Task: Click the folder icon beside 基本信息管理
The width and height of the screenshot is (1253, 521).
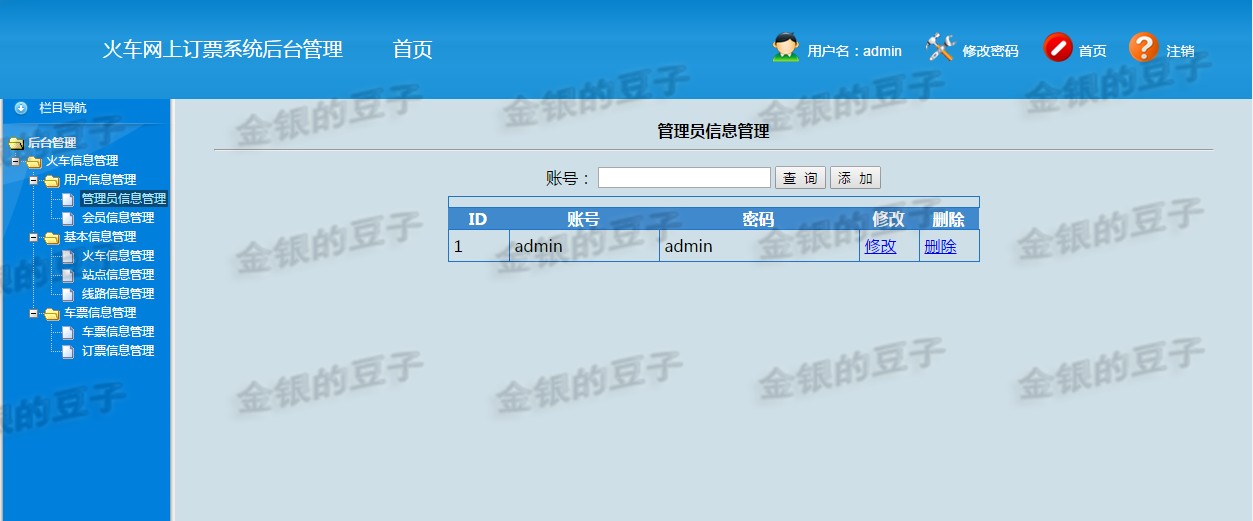Action: point(52,237)
